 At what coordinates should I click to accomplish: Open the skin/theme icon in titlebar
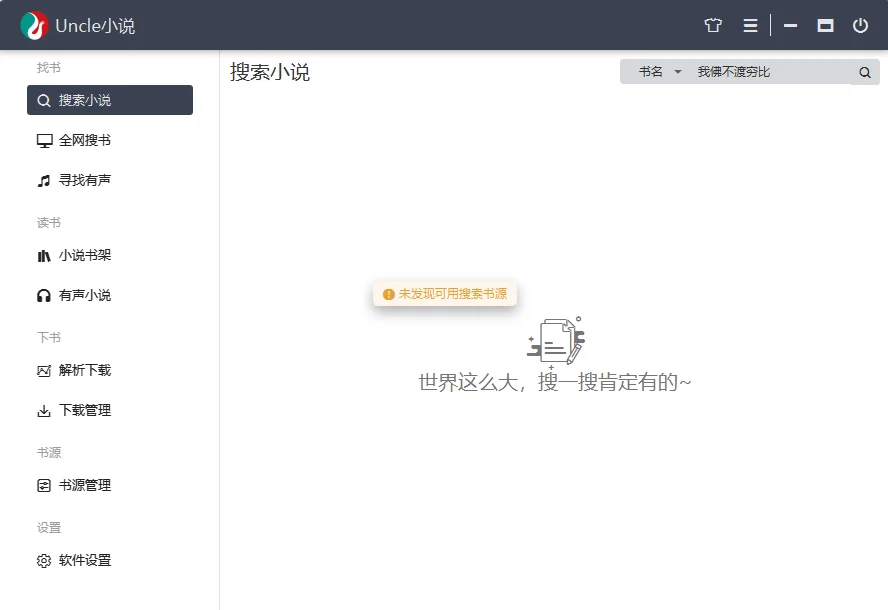[x=713, y=25]
